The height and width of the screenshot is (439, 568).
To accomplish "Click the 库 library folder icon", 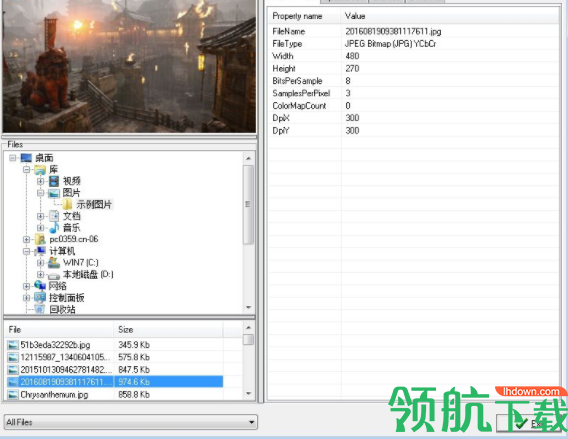I will (x=40, y=170).
